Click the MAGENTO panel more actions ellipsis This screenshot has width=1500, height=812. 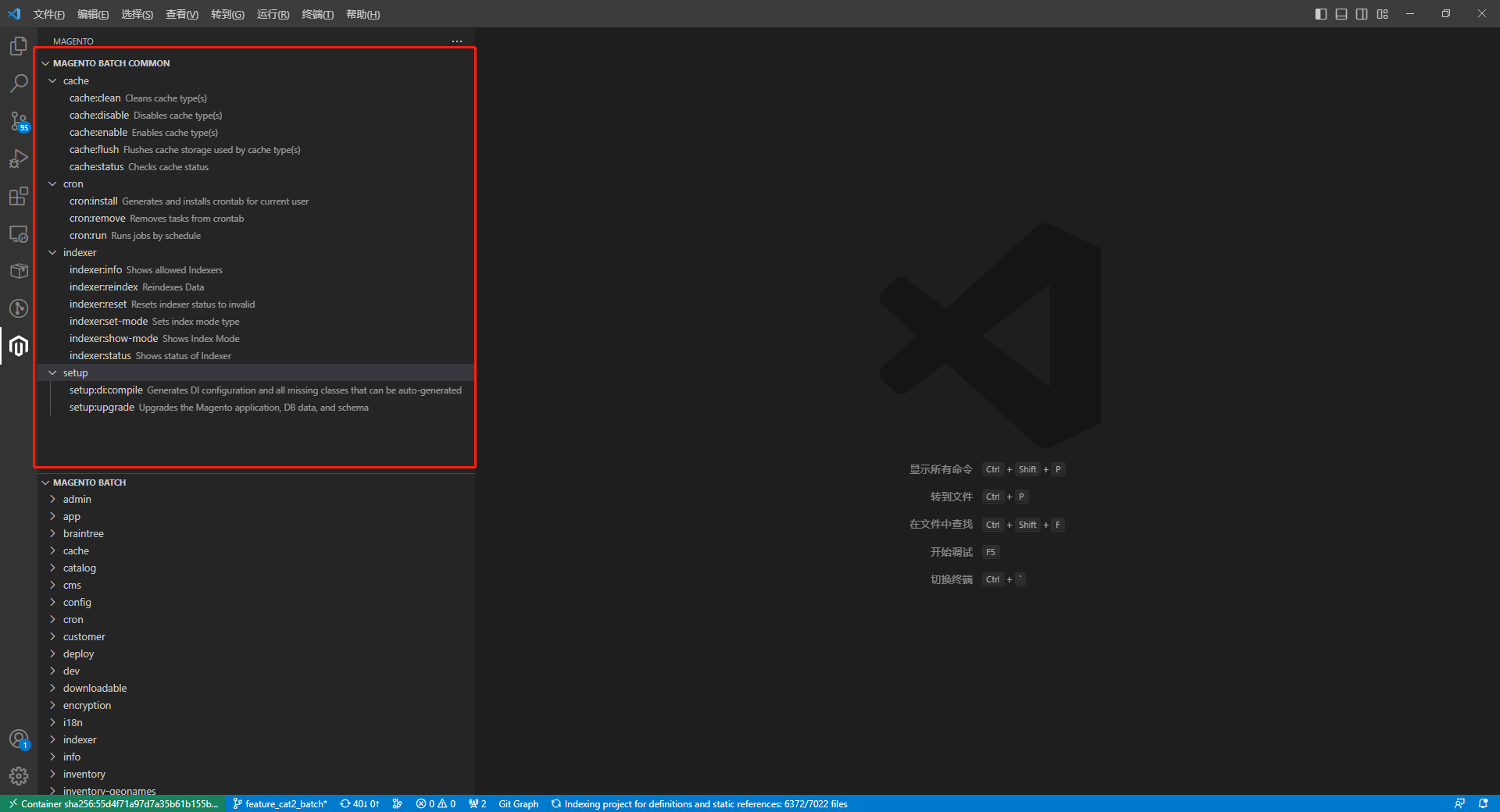[457, 41]
